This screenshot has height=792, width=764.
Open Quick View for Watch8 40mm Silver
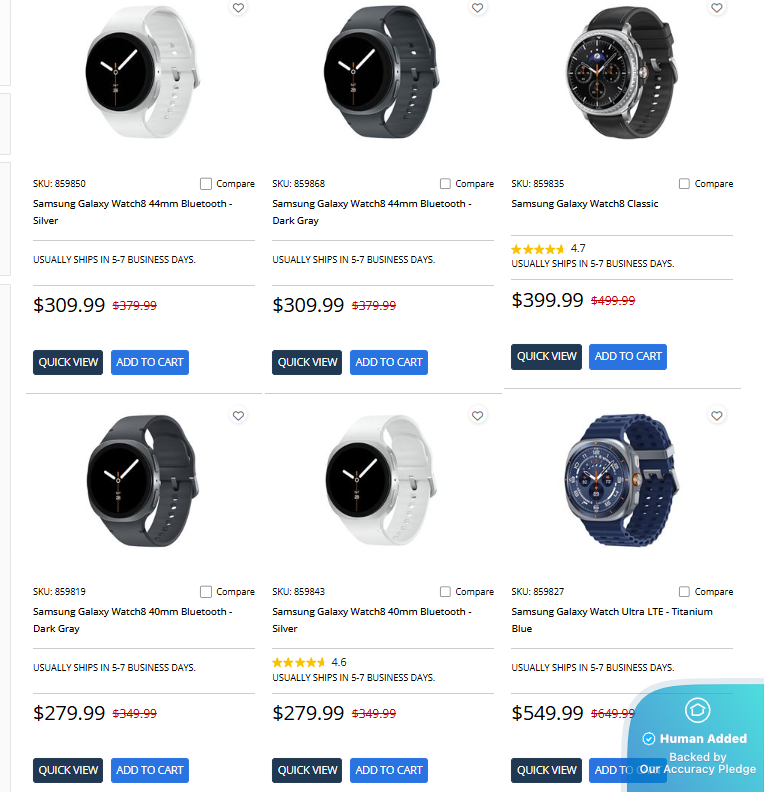307,770
